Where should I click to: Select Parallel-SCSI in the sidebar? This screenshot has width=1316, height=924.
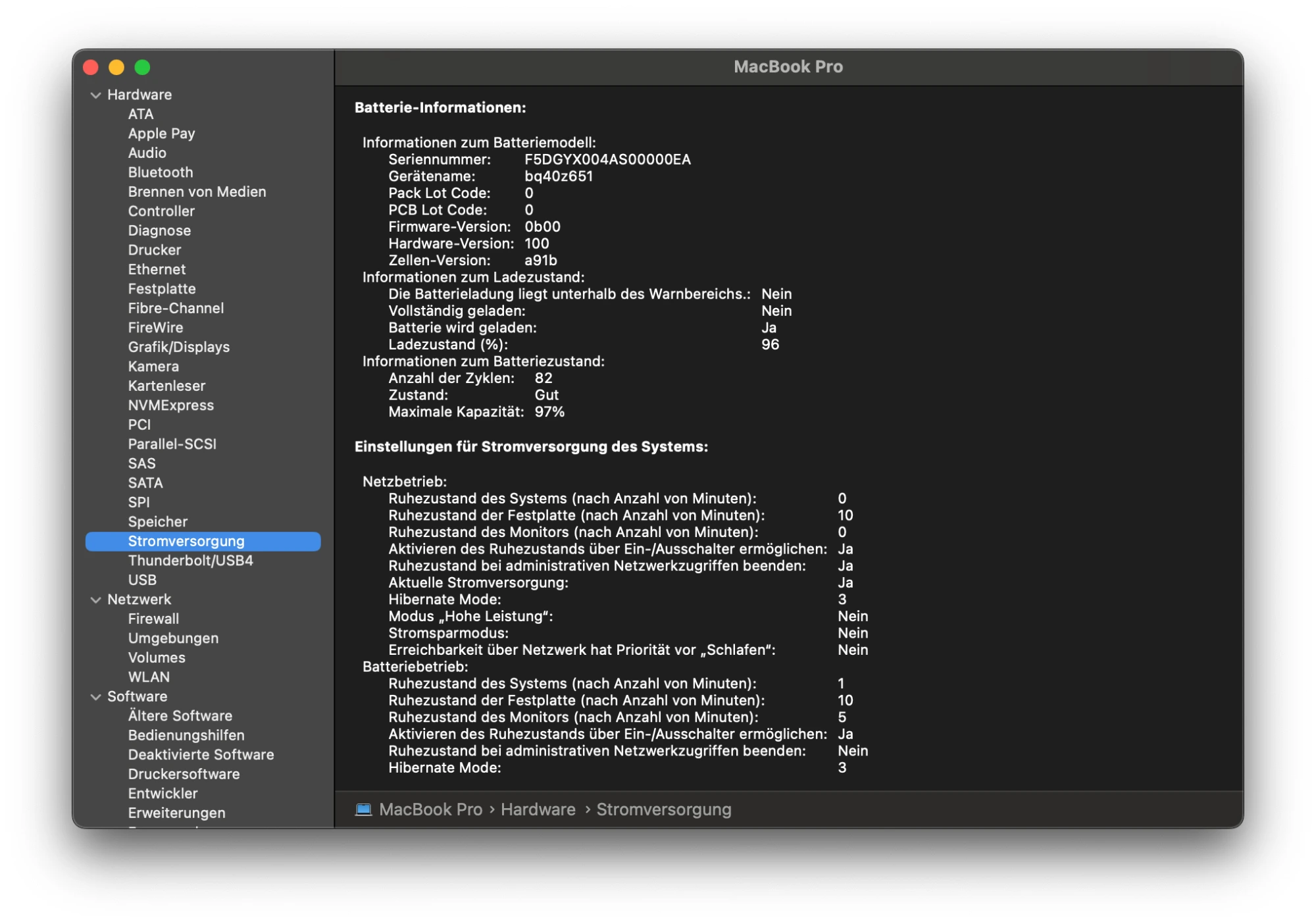(x=172, y=444)
